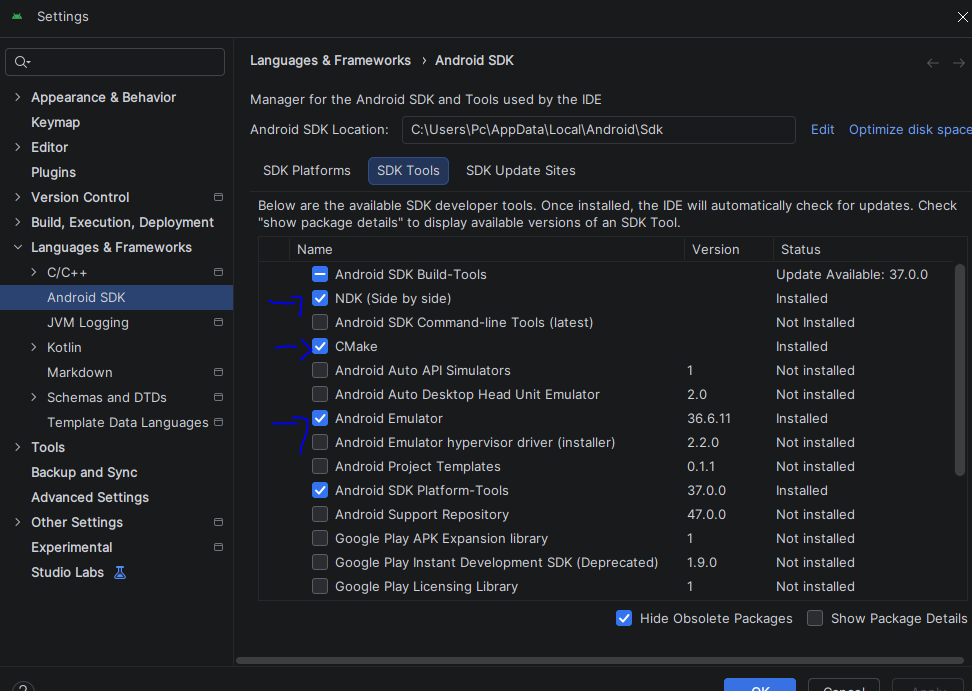972x691 pixels.
Task: Click the horizontal scrollbar at bottom
Action: pyautogui.click(x=599, y=661)
